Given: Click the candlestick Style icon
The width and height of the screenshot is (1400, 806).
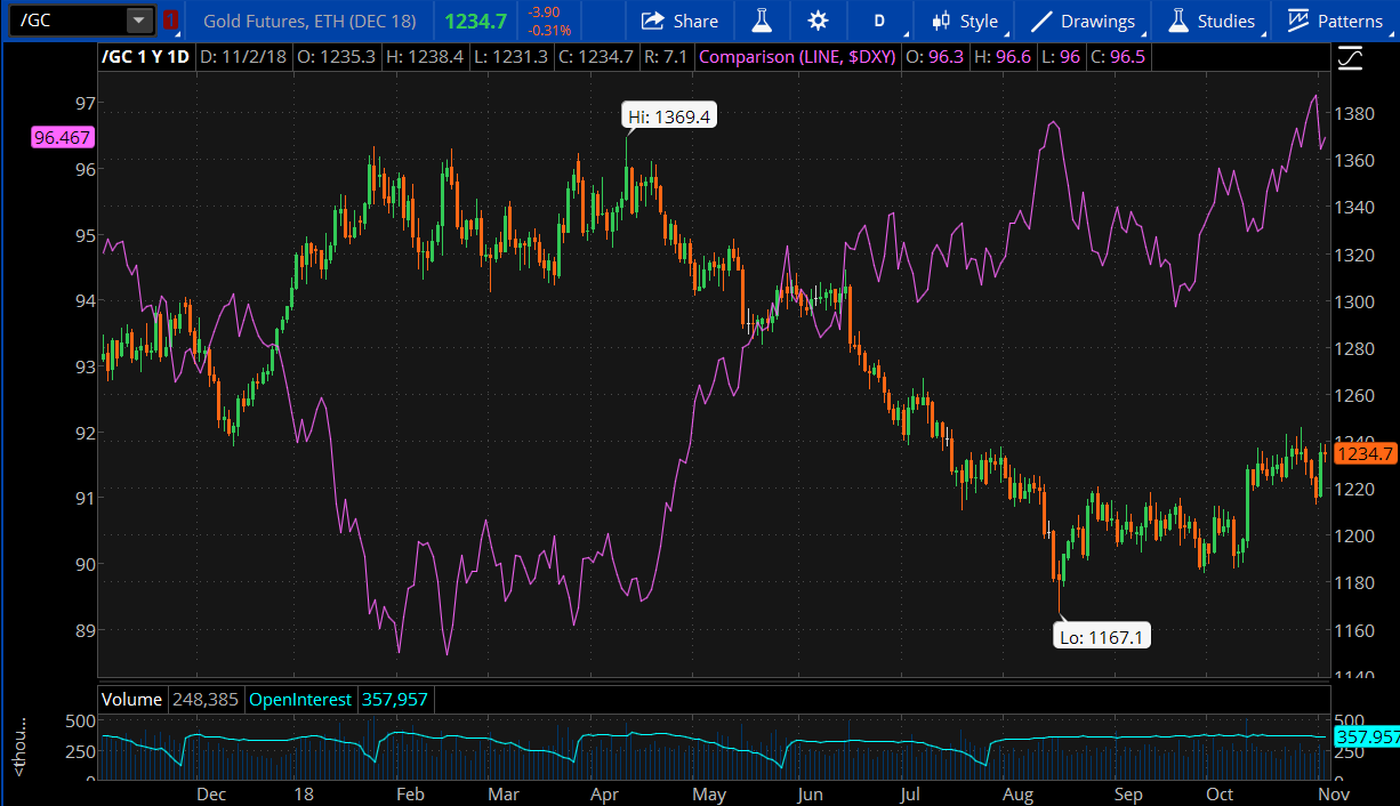Looking at the screenshot, I should (940, 20).
